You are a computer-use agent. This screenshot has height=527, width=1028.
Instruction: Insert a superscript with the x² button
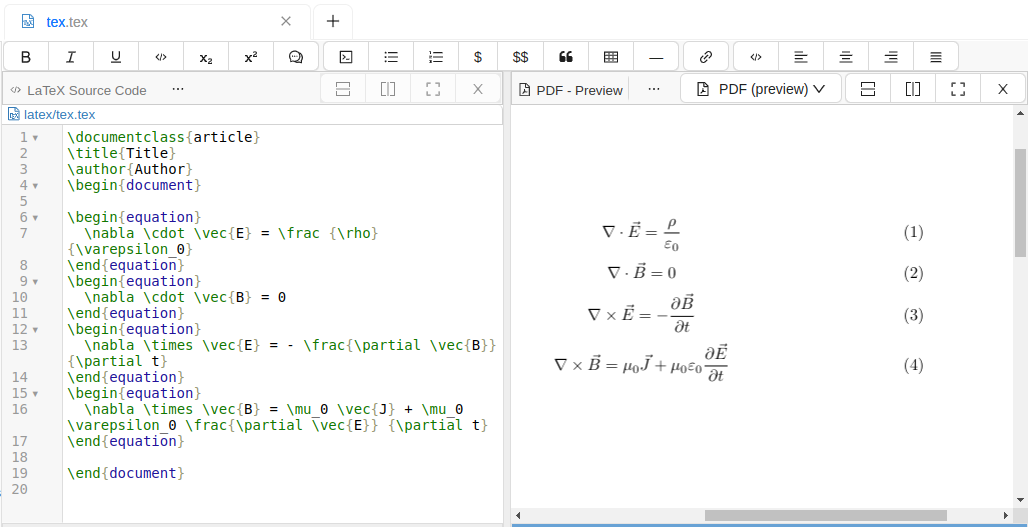point(251,57)
